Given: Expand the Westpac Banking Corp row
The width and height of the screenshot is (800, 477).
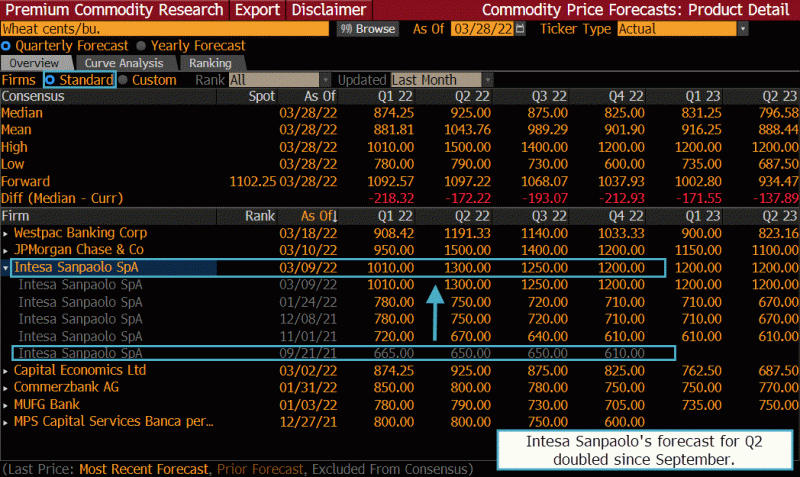Looking at the screenshot, I should pos(6,233).
